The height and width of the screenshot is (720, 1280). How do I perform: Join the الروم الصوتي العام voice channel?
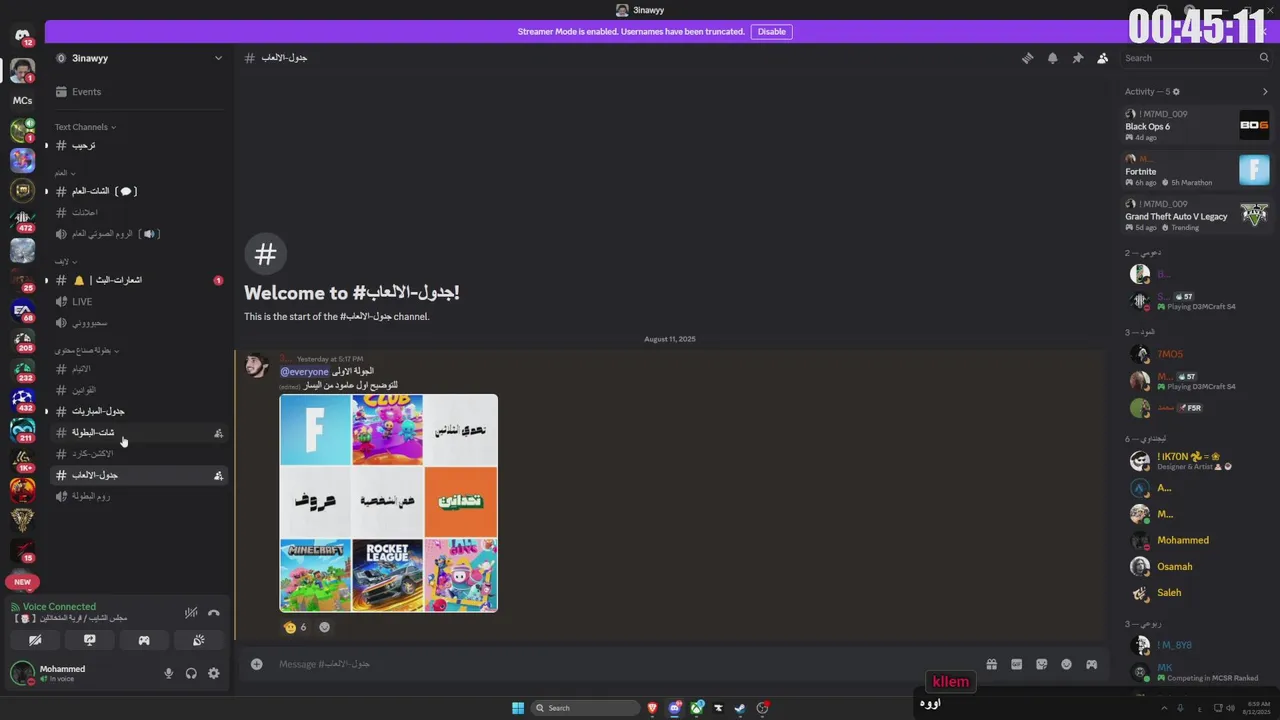tap(139, 234)
